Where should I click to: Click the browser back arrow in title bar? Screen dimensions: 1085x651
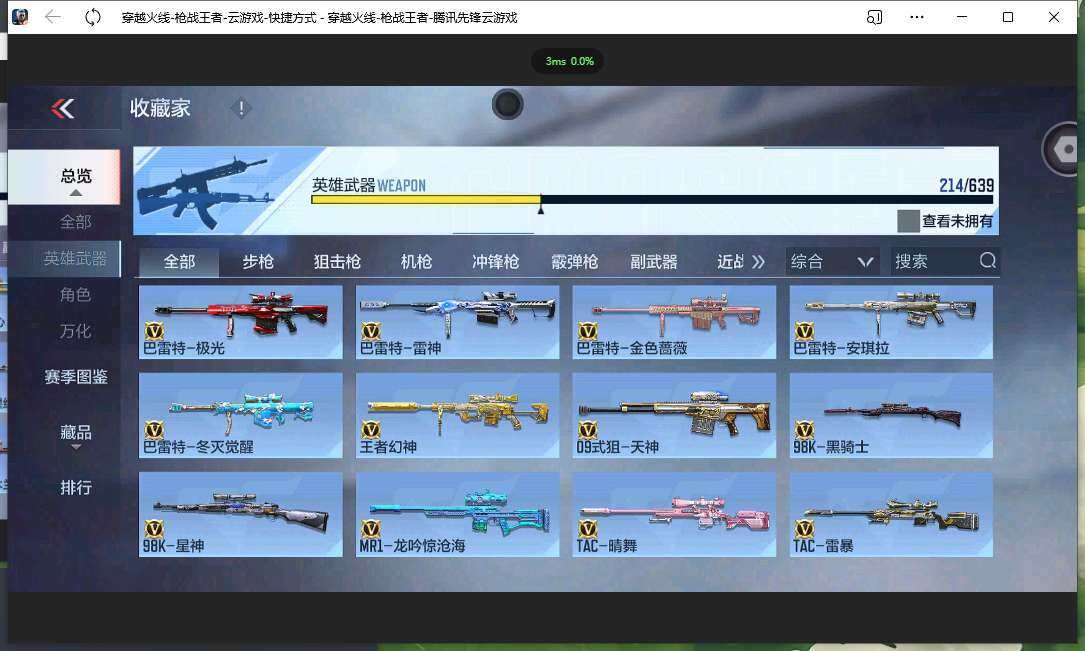53,17
